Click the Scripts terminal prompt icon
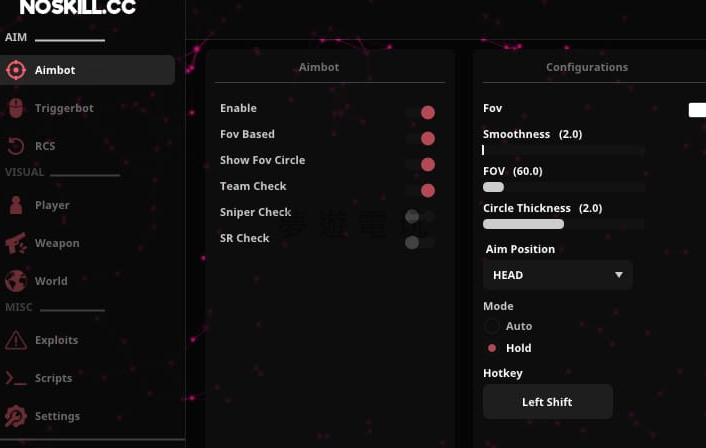Viewport: 706px width, 448px height. (x=16, y=378)
